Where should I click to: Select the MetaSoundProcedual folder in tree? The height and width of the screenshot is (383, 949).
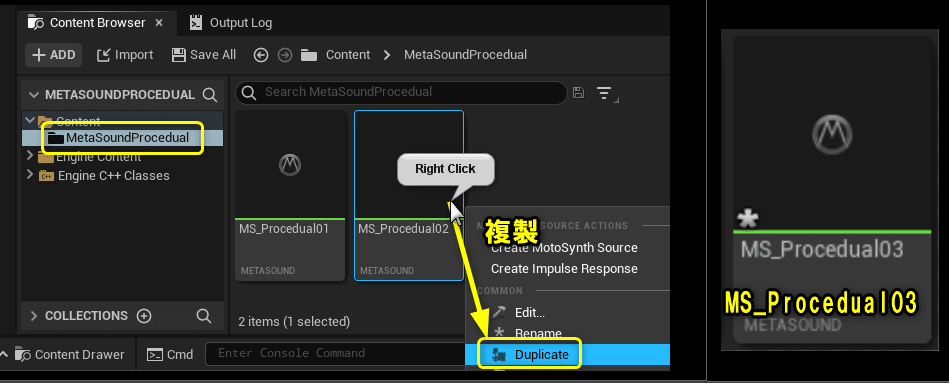[x=122, y=138]
